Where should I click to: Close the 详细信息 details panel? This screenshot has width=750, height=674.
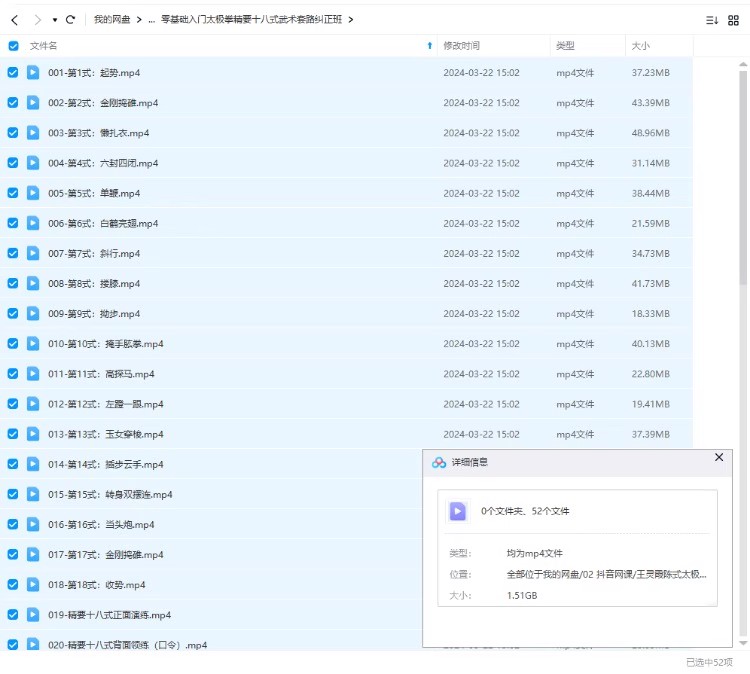point(718,457)
